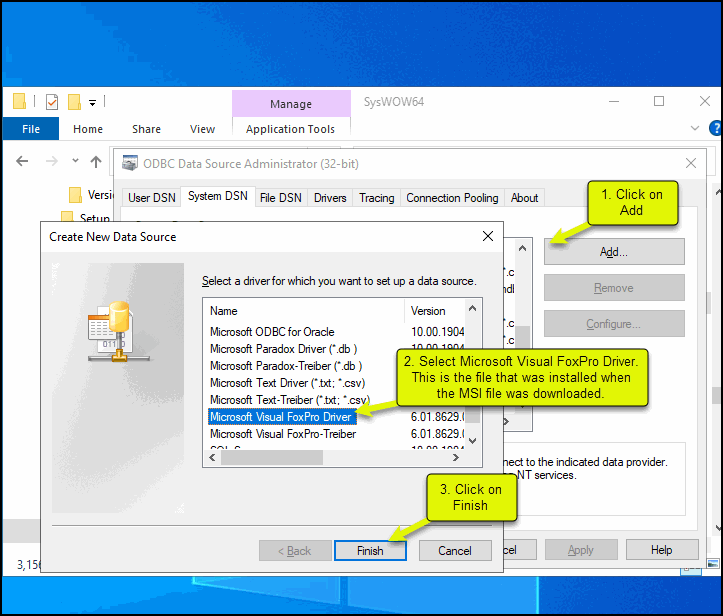Screen dimensions: 723x616
Task: Expand the ribbon with the chevron
Action: pos(695,128)
